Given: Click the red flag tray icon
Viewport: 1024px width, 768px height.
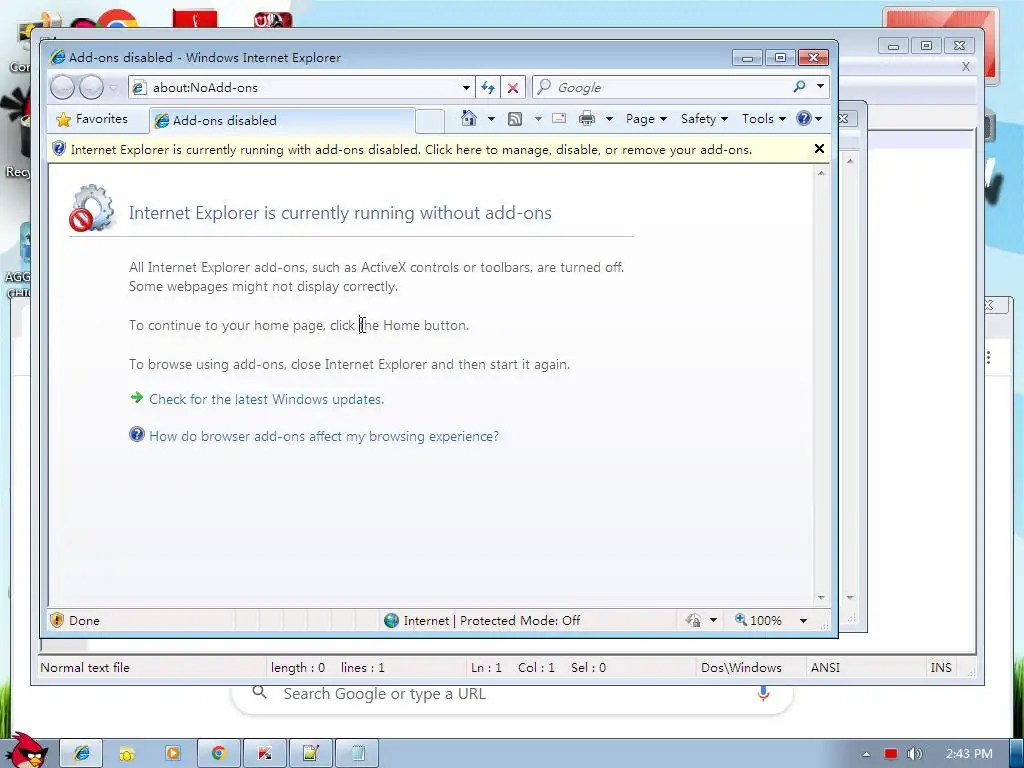Looking at the screenshot, I should point(891,754).
